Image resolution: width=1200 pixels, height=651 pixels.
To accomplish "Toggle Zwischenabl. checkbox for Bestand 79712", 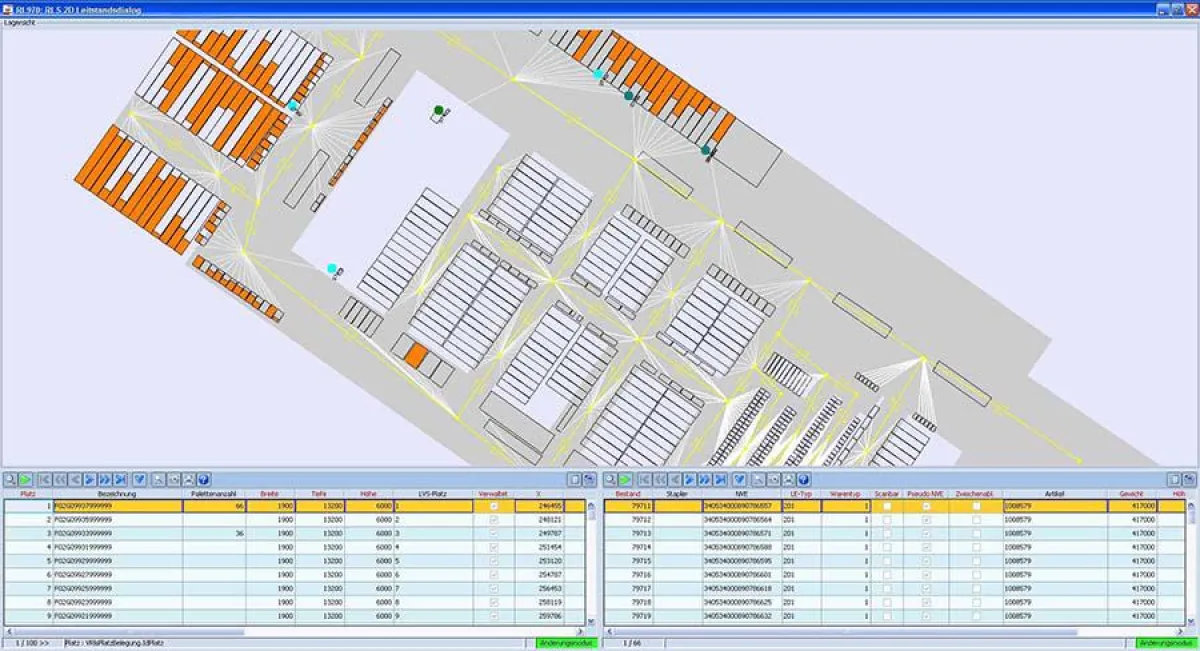I will click(977, 521).
